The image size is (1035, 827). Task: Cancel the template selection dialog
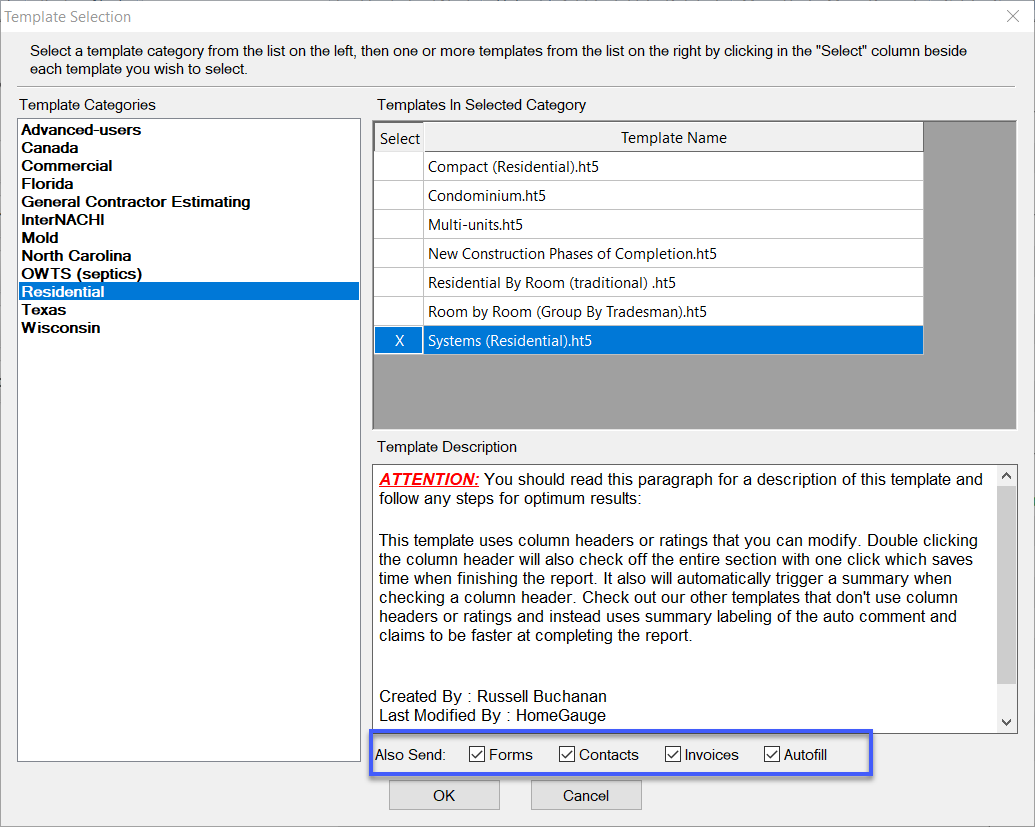pos(586,794)
